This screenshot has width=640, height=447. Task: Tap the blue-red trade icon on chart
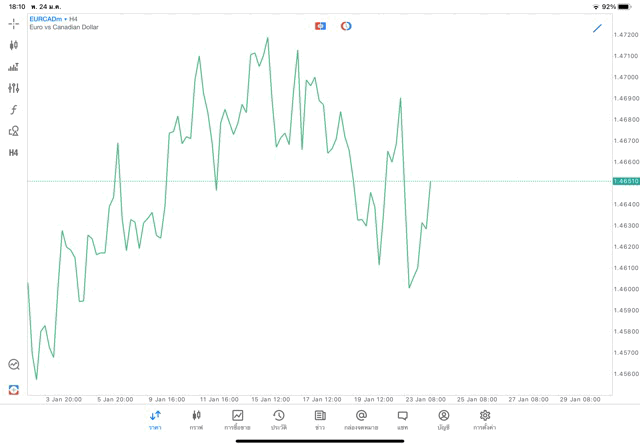pyautogui.click(x=320, y=26)
